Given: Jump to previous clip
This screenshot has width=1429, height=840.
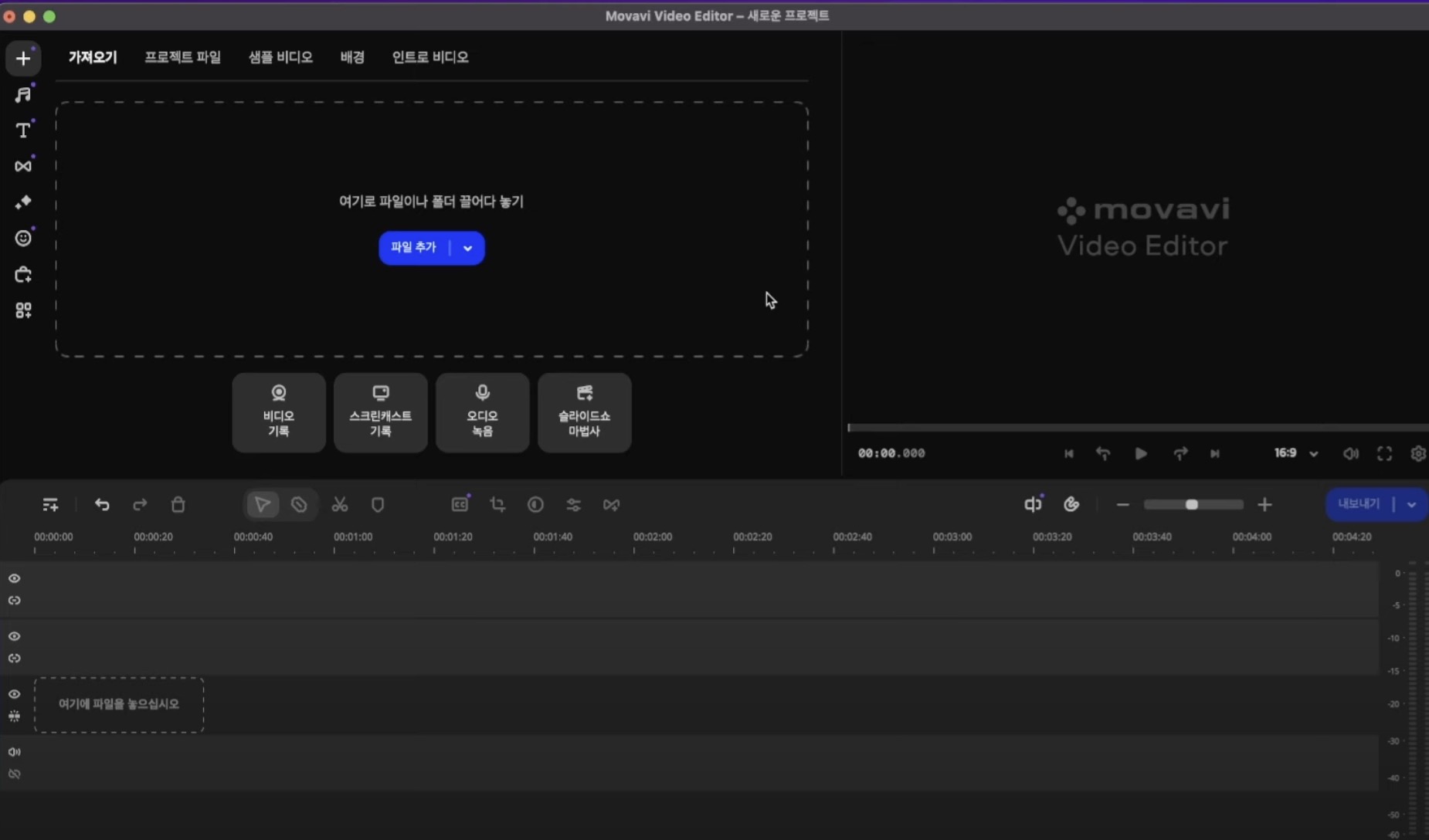Looking at the screenshot, I should point(1069,454).
